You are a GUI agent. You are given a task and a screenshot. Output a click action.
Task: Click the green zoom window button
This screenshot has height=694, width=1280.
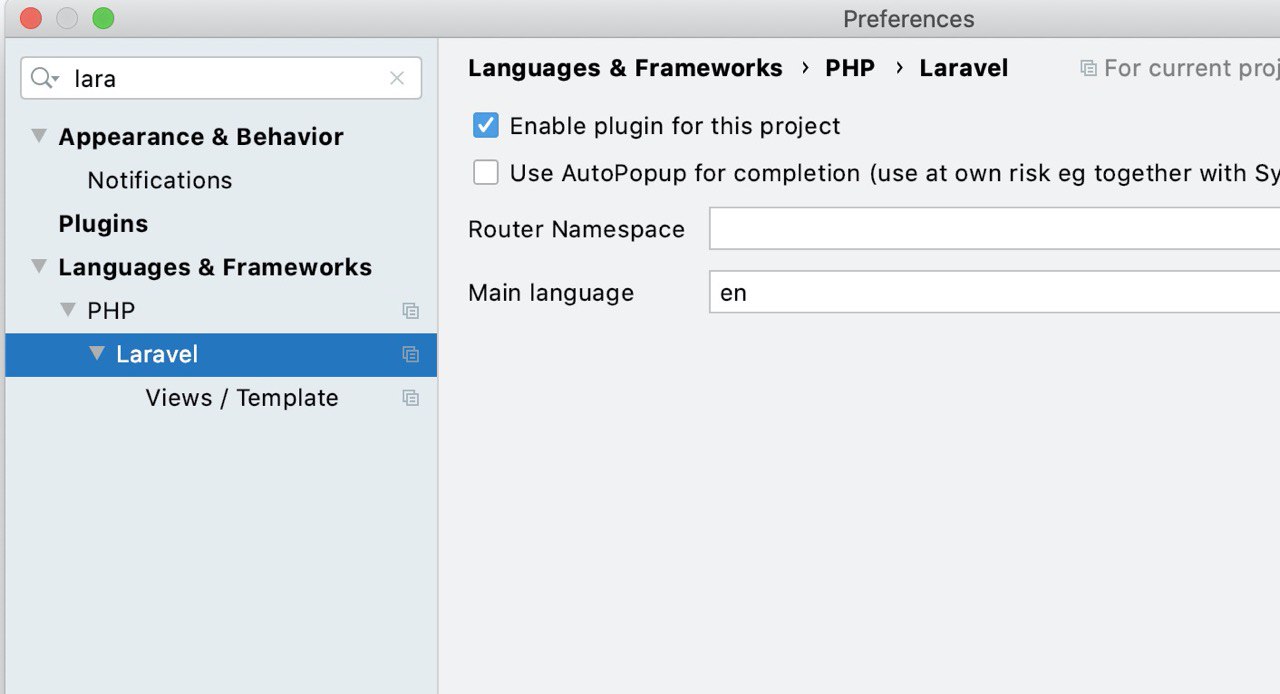(103, 18)
